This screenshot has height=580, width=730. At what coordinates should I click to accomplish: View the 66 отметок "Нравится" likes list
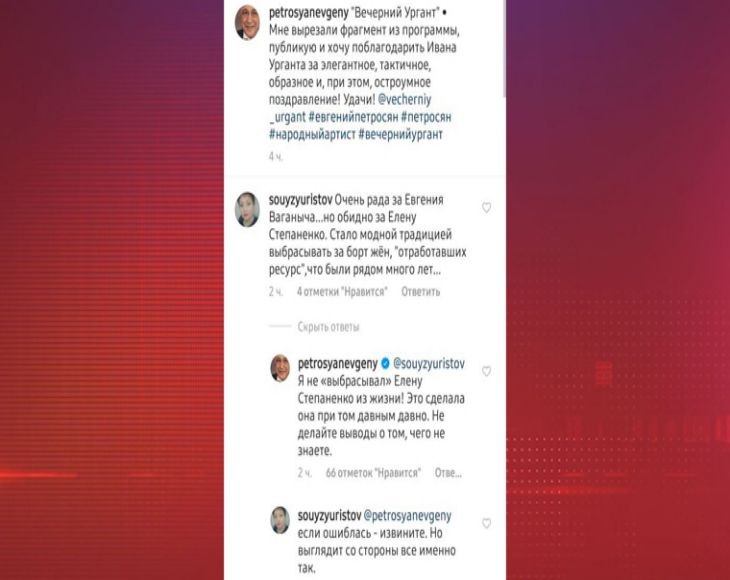click(373, 473)
